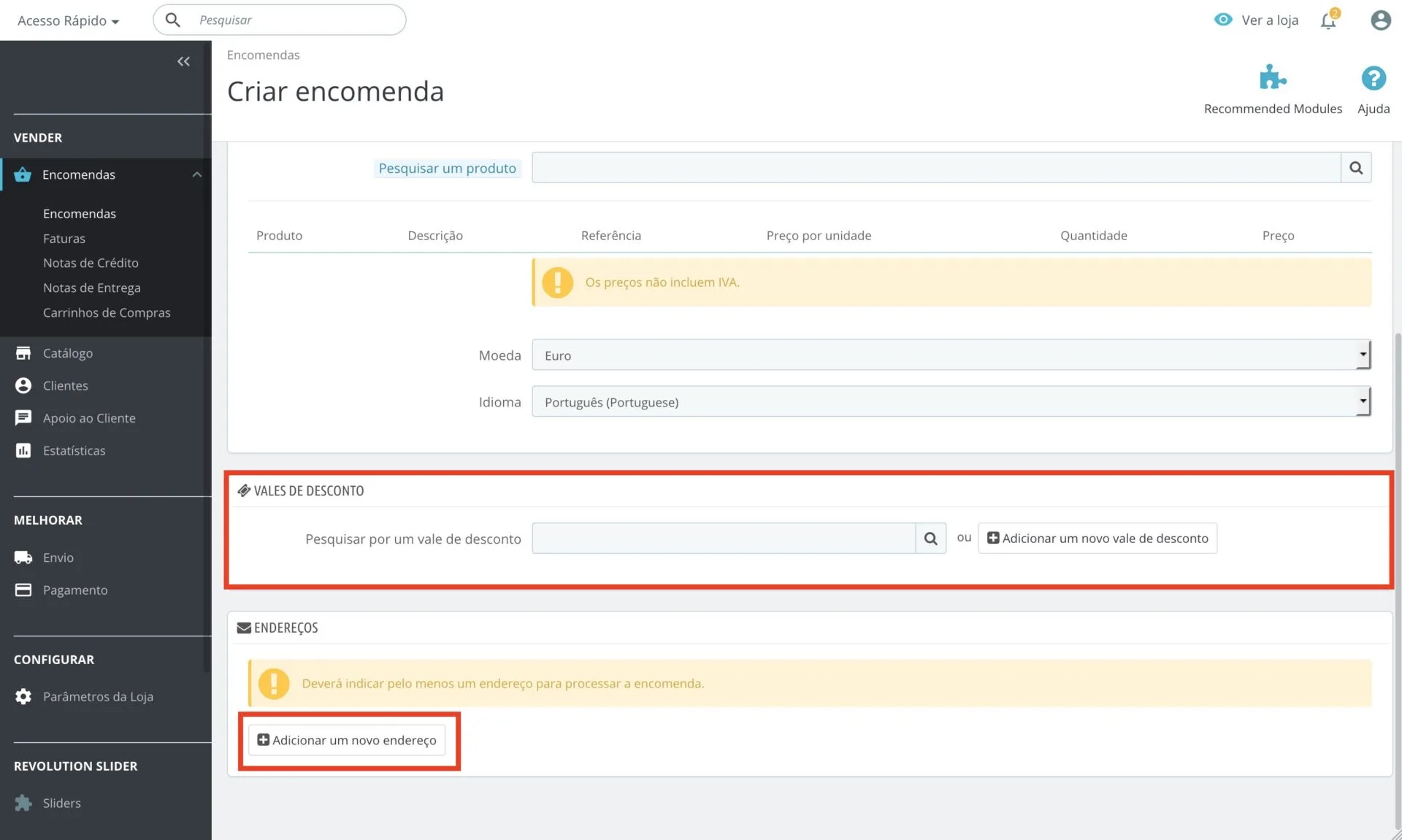Collapse the sidebar with the double-chevron icon

point(183,61)
